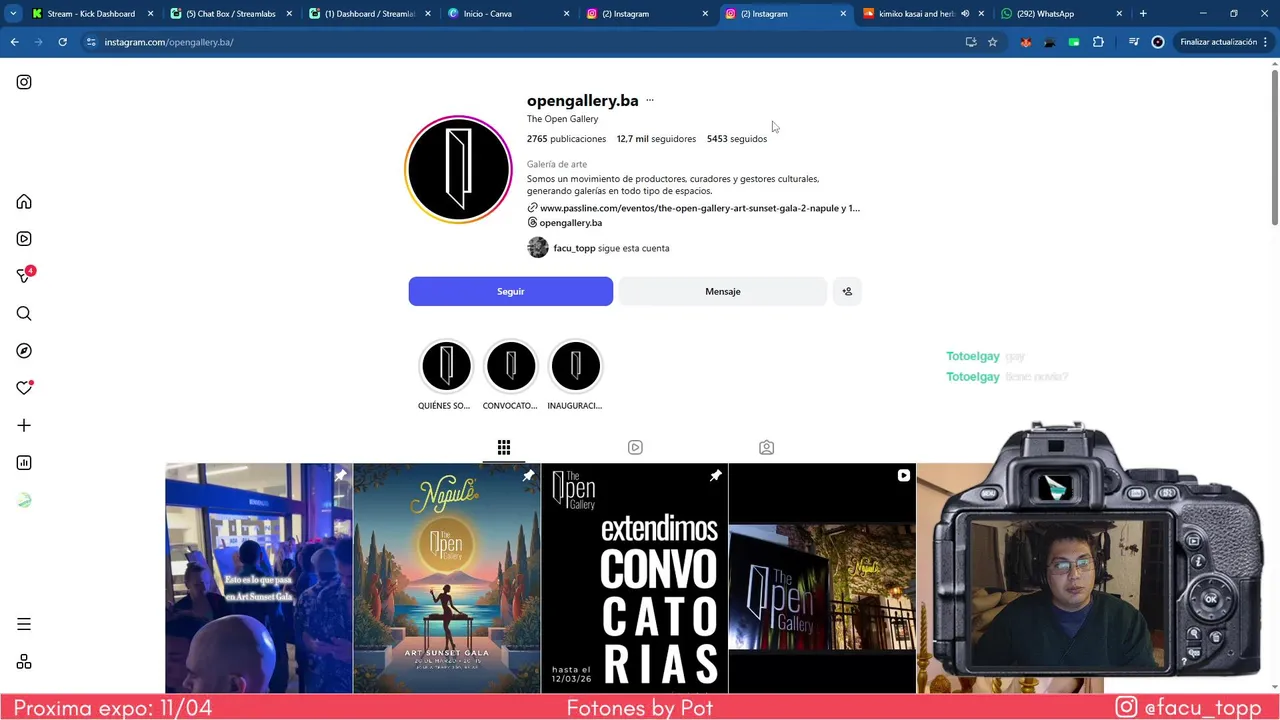Switch to Inicio - Canva tab
The width and height of the screenshot is (1280, 720).
(508, 14)
